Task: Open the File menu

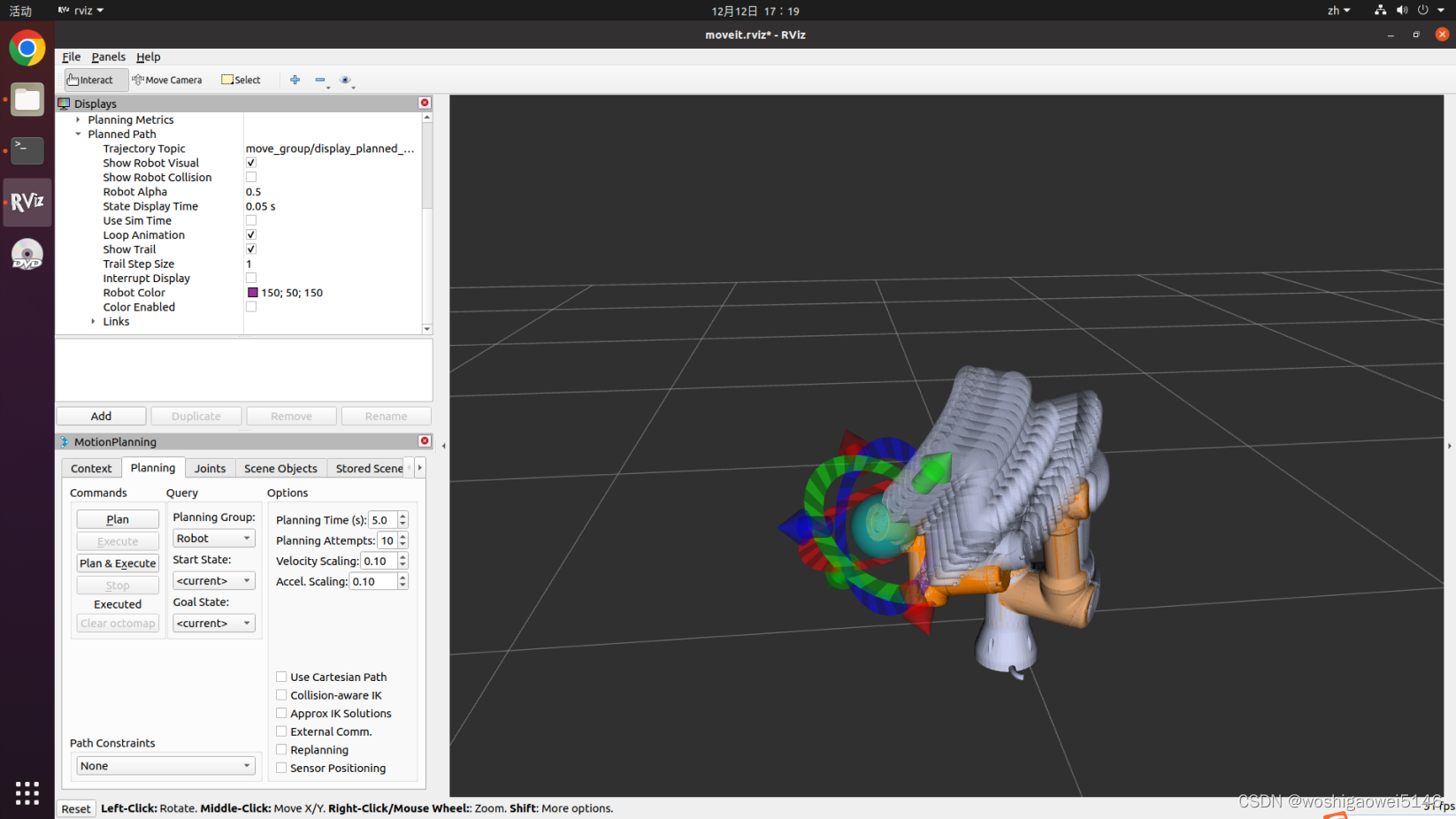Action: coord(72,57)
